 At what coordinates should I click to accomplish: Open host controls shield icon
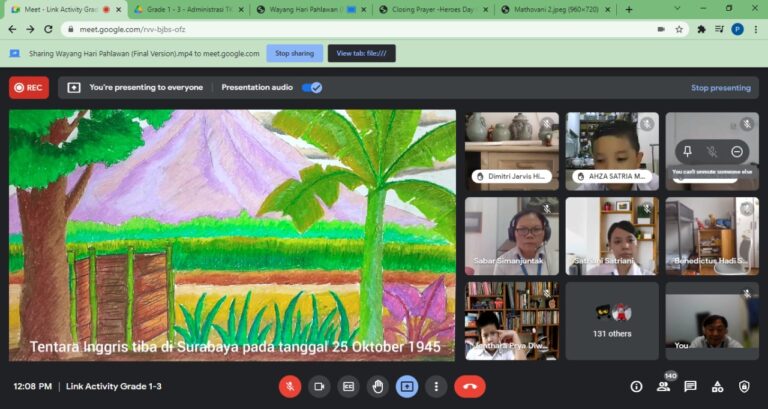[x=744, y=386]
